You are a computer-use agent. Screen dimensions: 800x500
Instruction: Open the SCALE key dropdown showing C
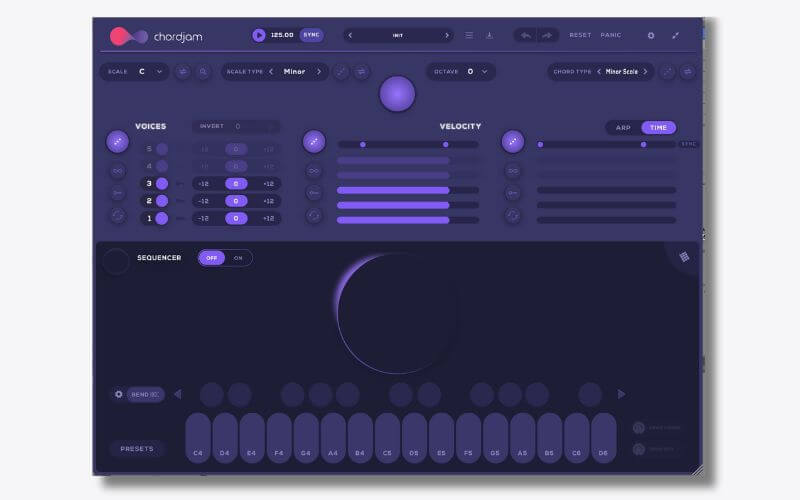coord(135,72)
